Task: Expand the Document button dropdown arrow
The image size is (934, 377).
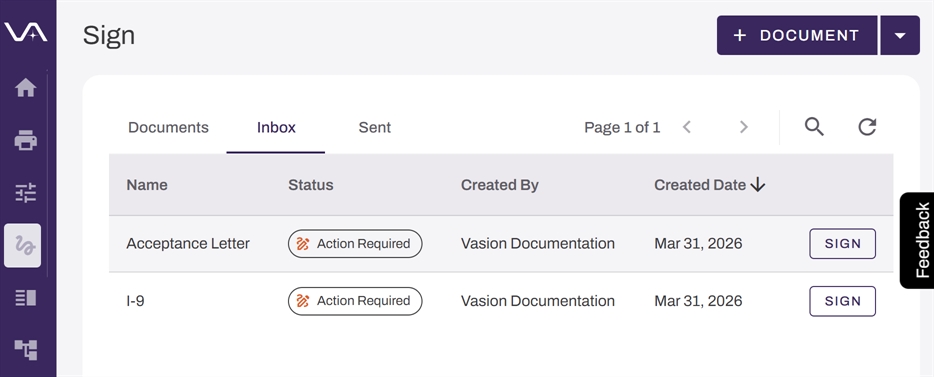Action: coord(900,35)
